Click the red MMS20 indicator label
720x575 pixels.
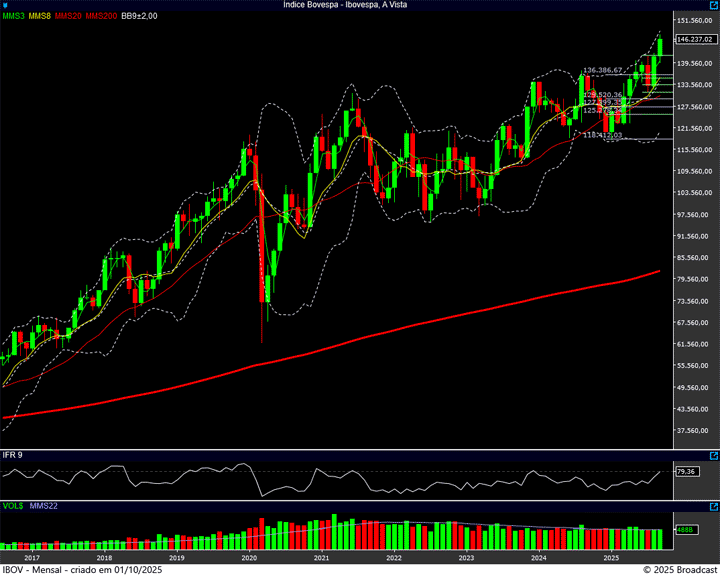tap(69, 16)
